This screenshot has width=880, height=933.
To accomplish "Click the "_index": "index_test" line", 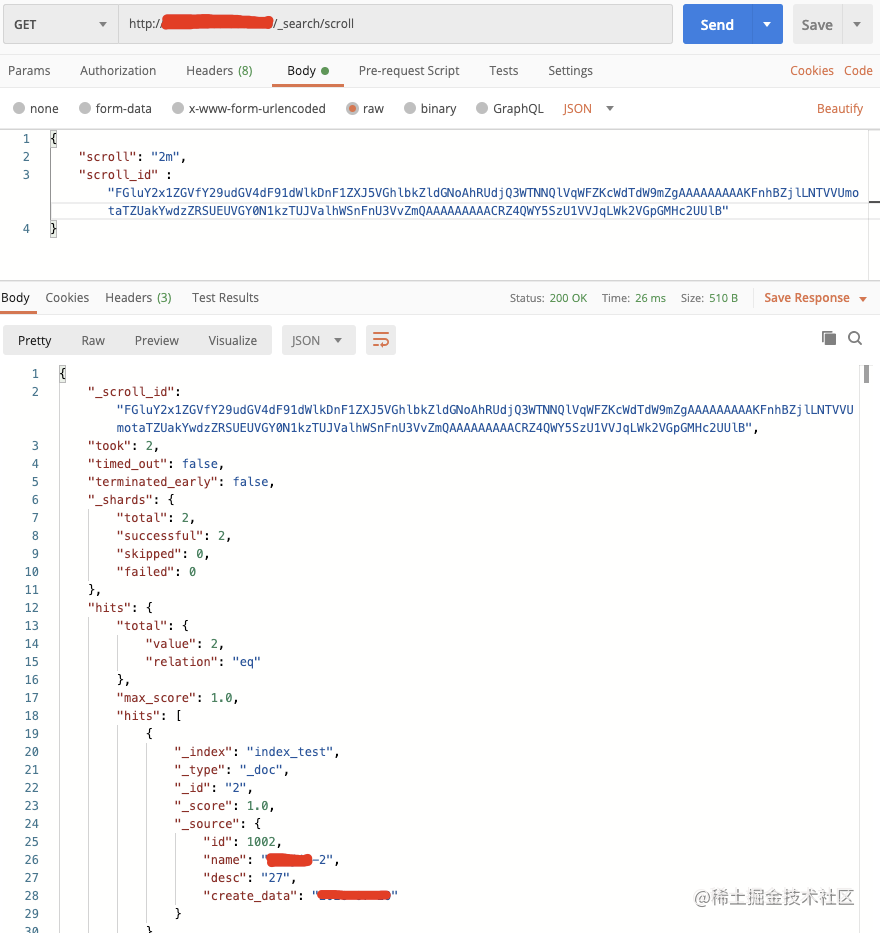I will 257,752.
